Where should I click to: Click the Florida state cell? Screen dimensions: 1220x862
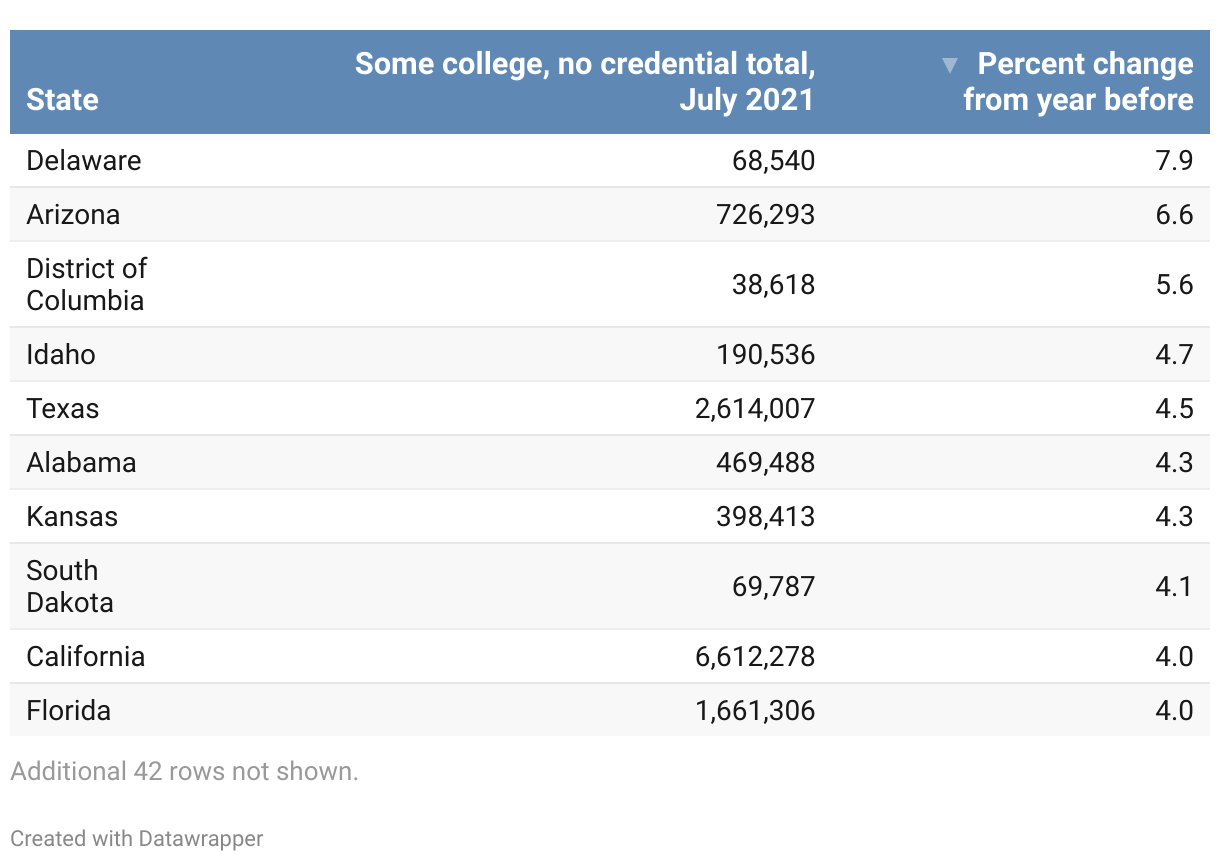(69, 711)
